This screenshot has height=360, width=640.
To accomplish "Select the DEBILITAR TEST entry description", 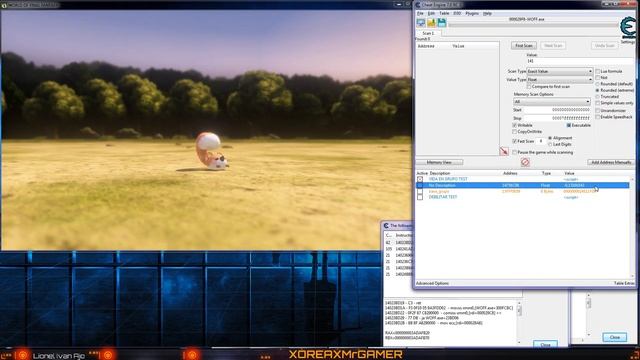I will [443, 197].
